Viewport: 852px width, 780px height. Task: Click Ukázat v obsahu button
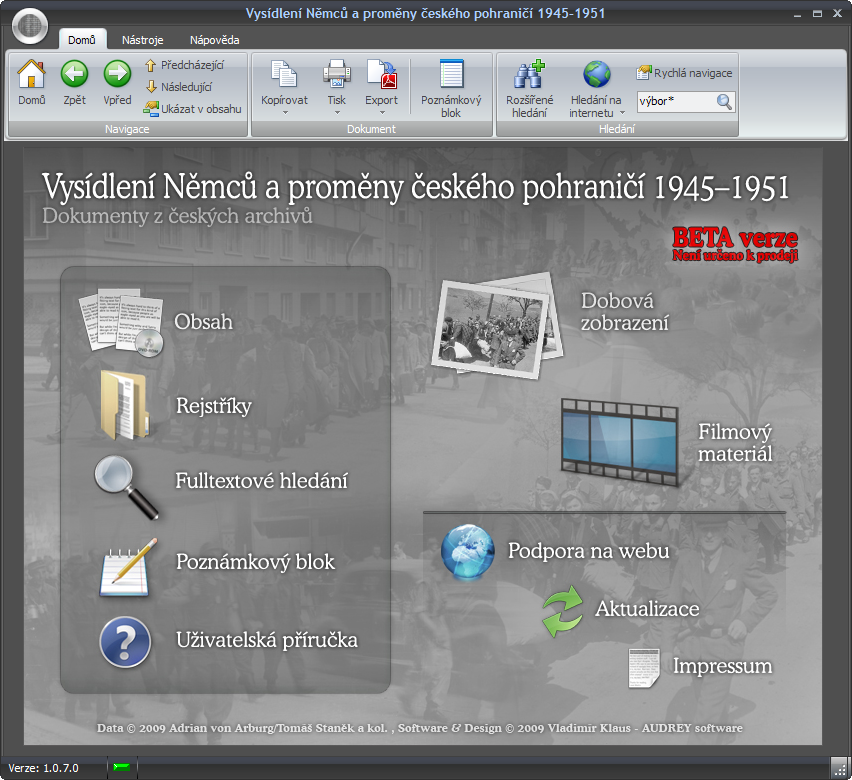click(x=193, y=108)
